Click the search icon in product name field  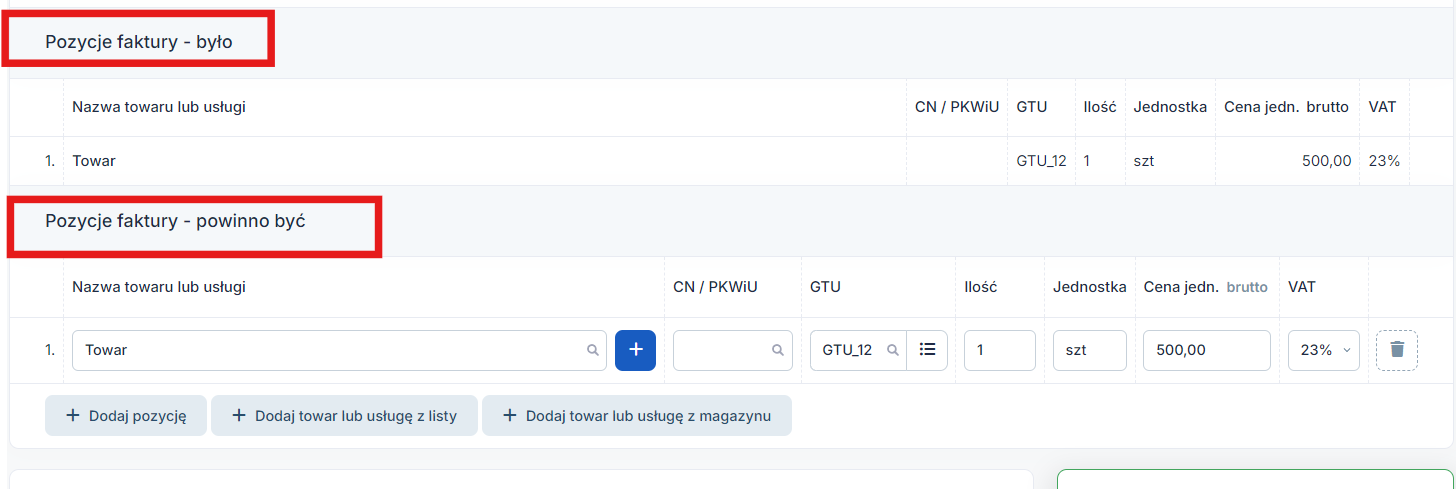[x=592, y=350]
